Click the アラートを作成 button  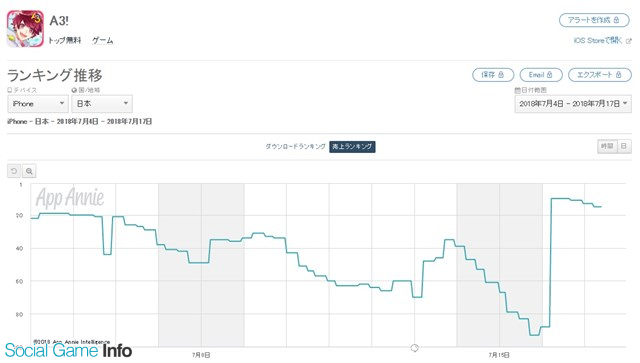coord(594,20)
